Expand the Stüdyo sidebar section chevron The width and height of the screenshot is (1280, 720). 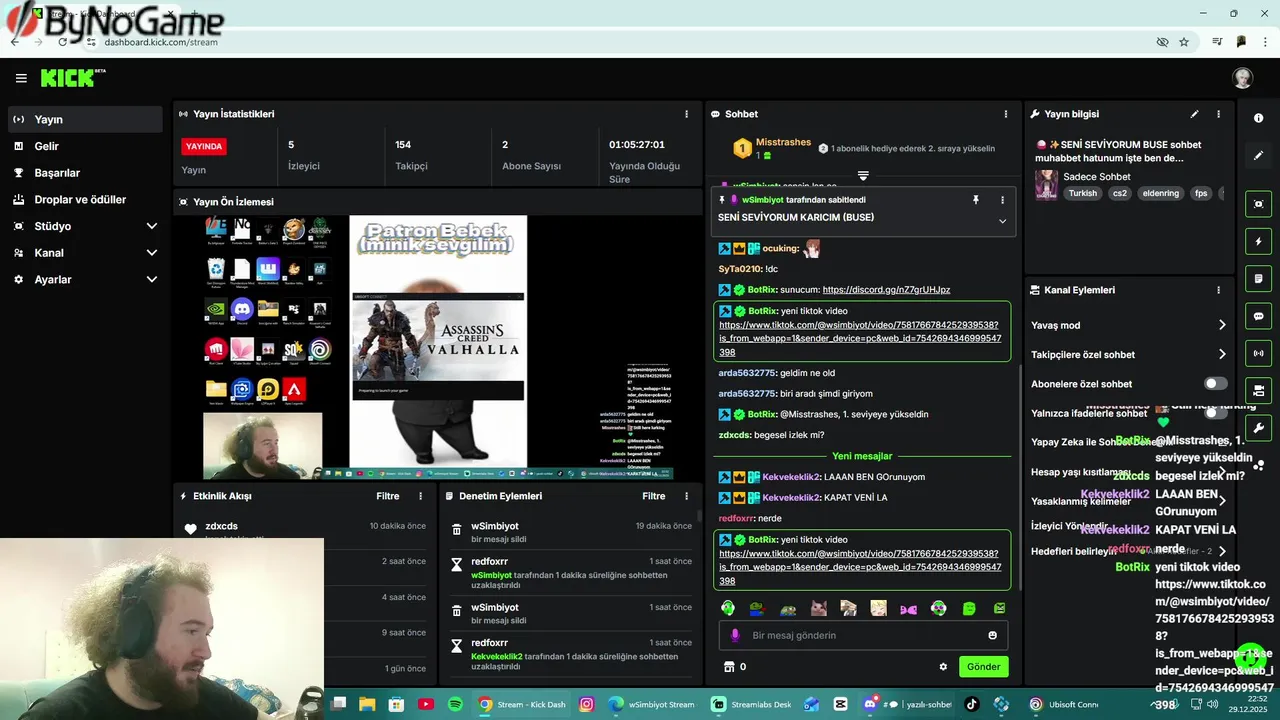152,226
